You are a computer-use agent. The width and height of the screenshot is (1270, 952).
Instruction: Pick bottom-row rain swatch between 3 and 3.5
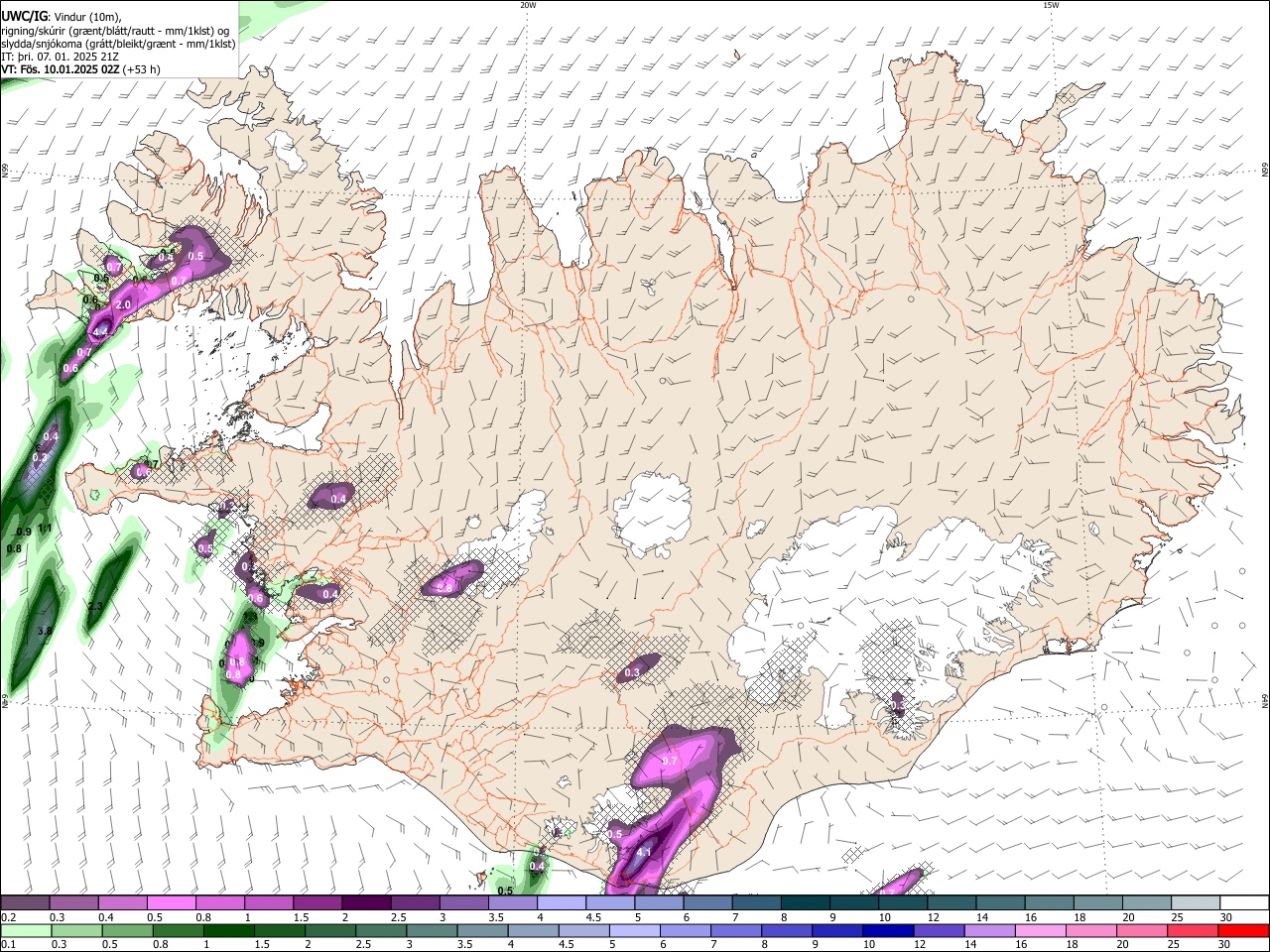[432, 930]
